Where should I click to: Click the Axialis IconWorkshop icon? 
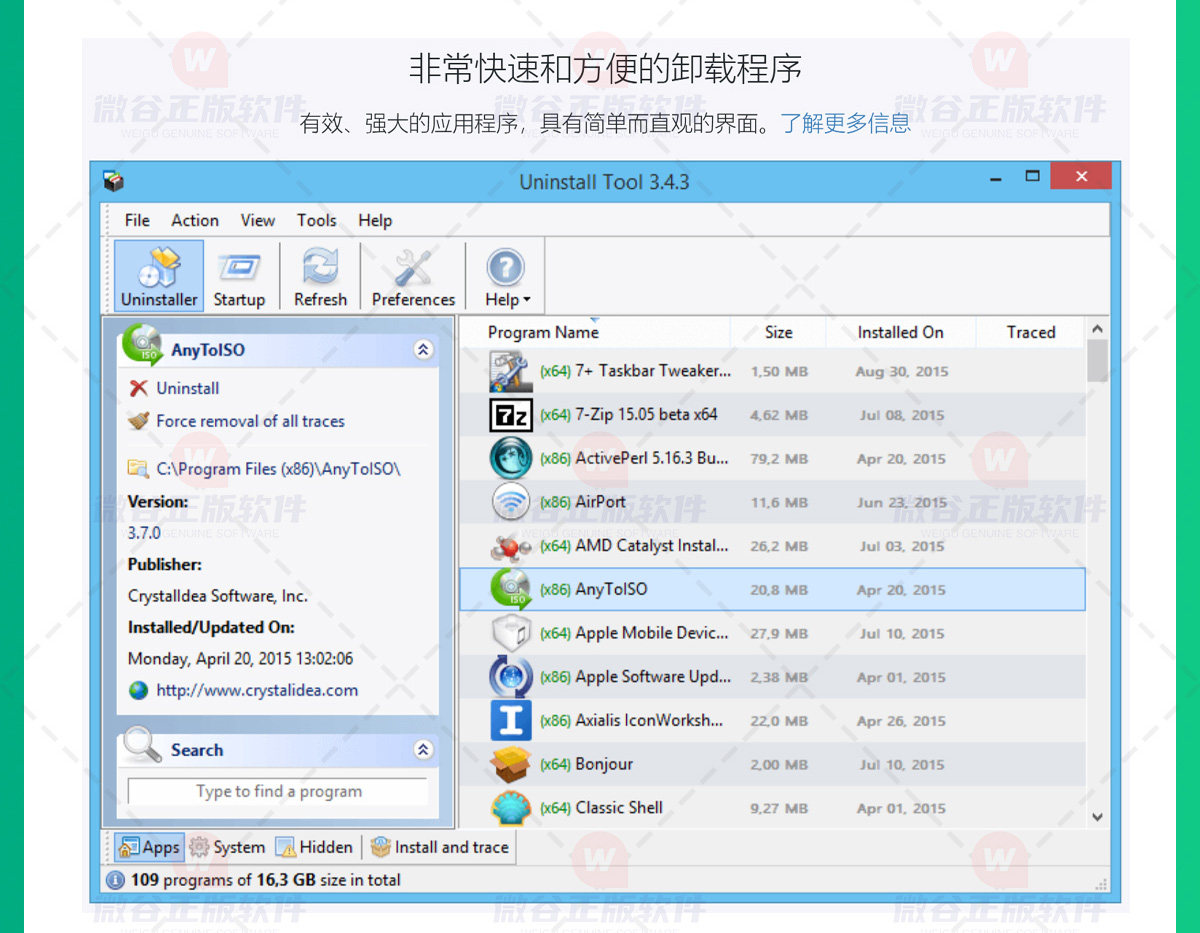510,720
